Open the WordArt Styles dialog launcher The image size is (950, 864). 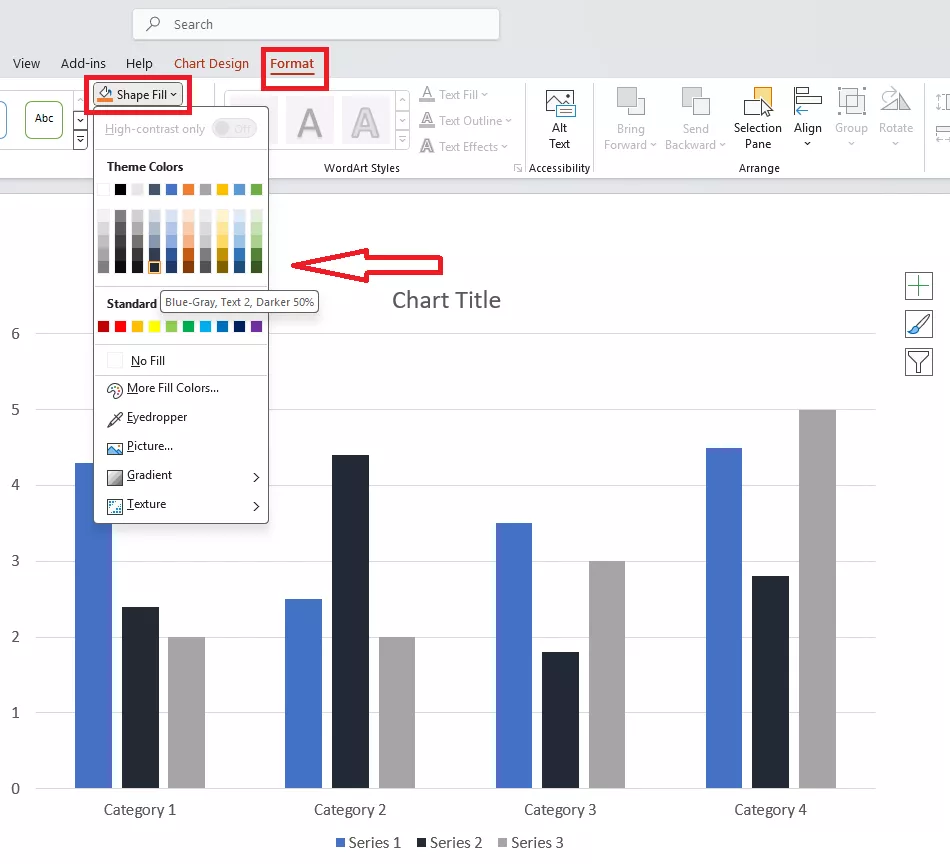point(517,168)
